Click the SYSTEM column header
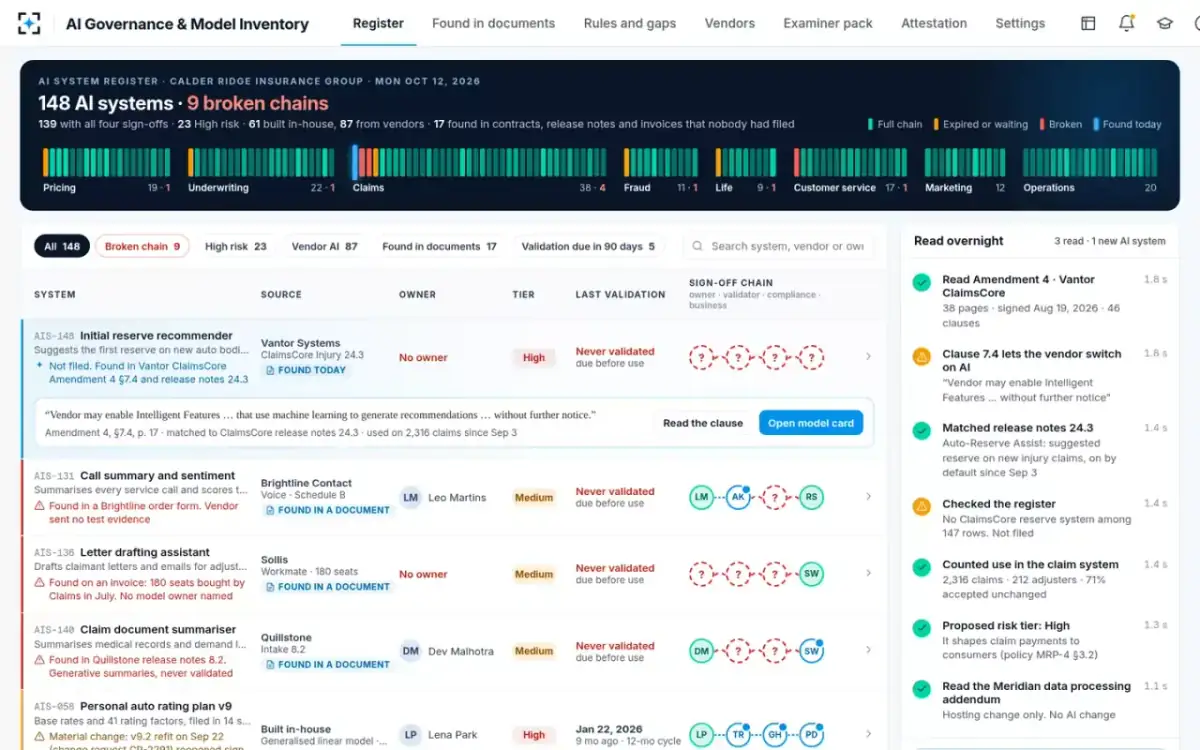This screenshot has width=1200, height=750. pos(55,295)
